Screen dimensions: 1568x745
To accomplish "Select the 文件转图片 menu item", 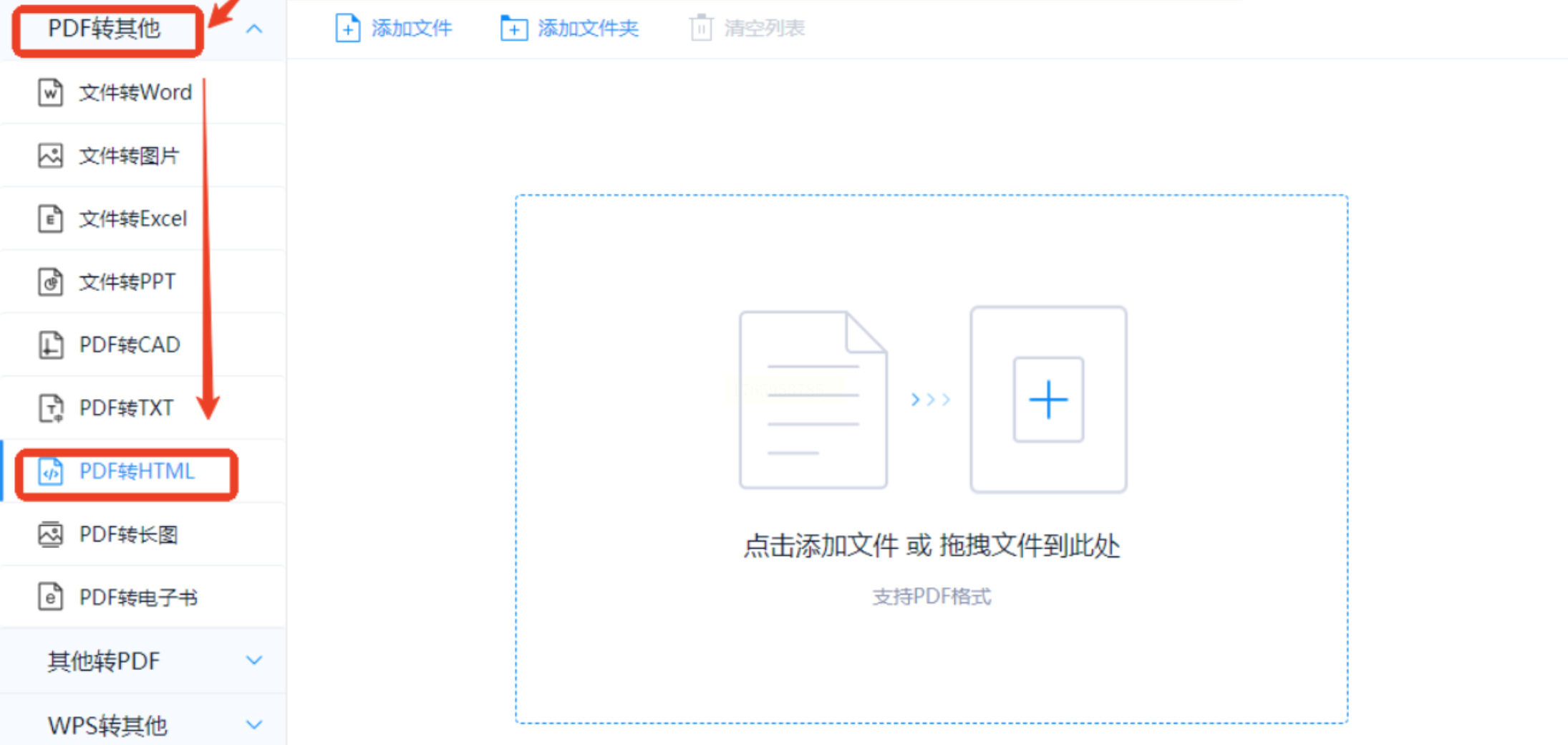I will (x=143, y=155).
